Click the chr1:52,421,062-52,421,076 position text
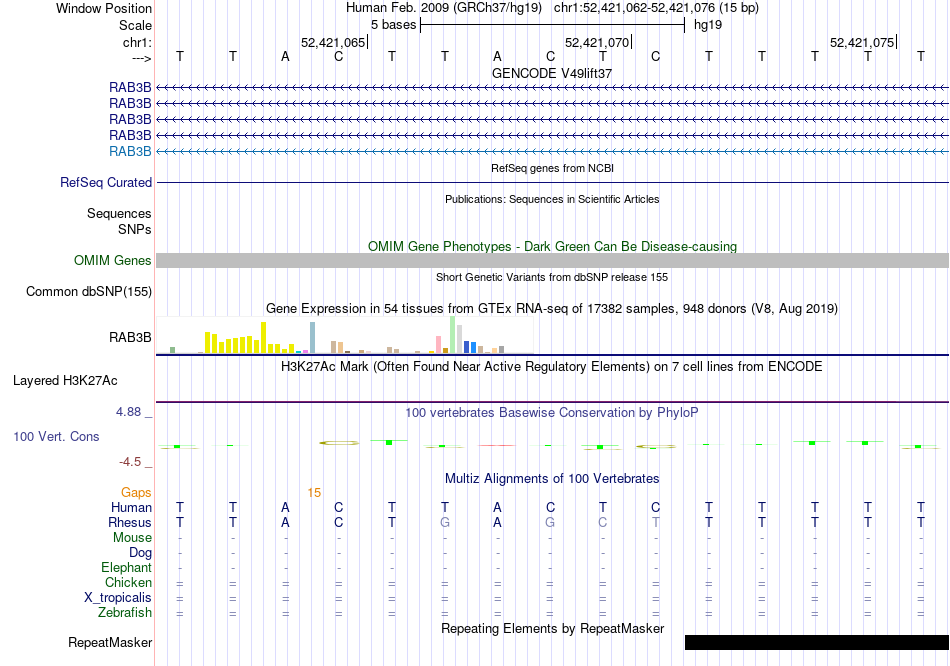950x666 pixels. [x=656, y=8]
